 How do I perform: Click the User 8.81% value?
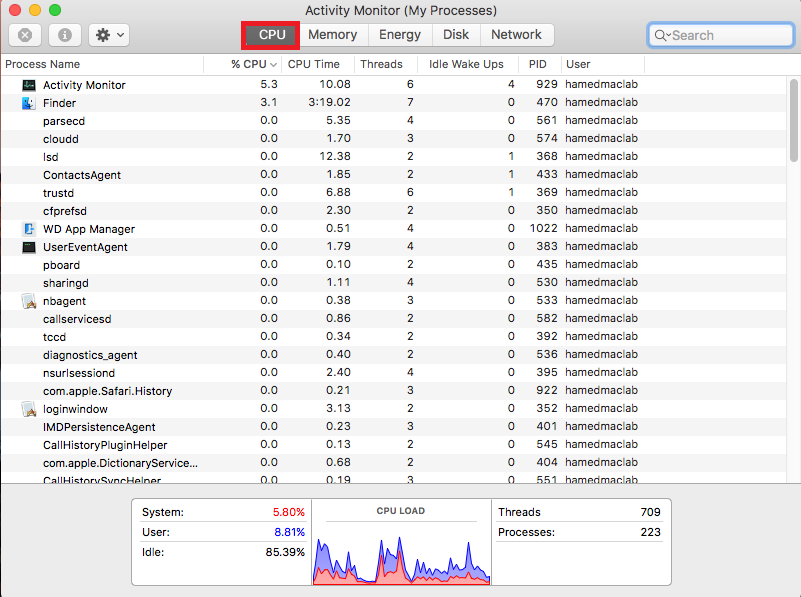pos(289,532)
